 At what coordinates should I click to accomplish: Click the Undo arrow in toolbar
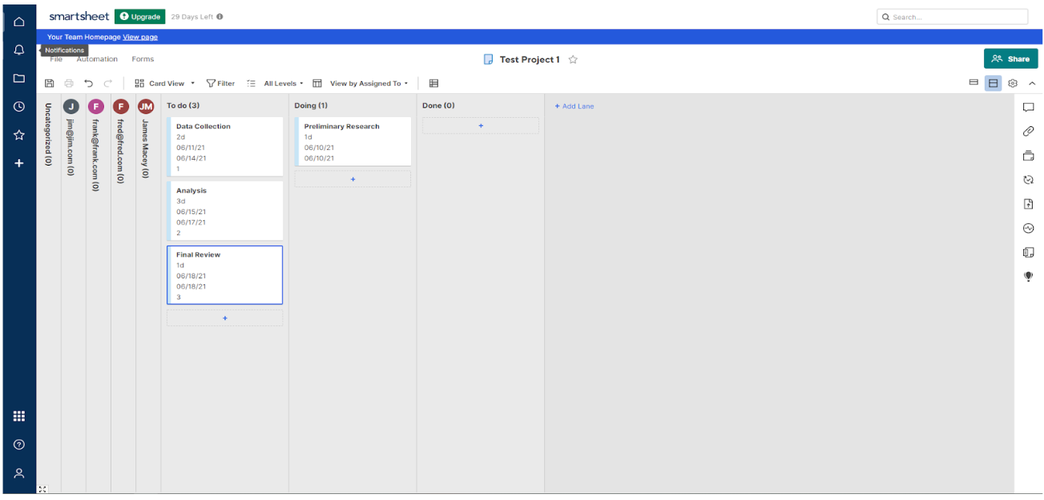[x=88, y=84]
